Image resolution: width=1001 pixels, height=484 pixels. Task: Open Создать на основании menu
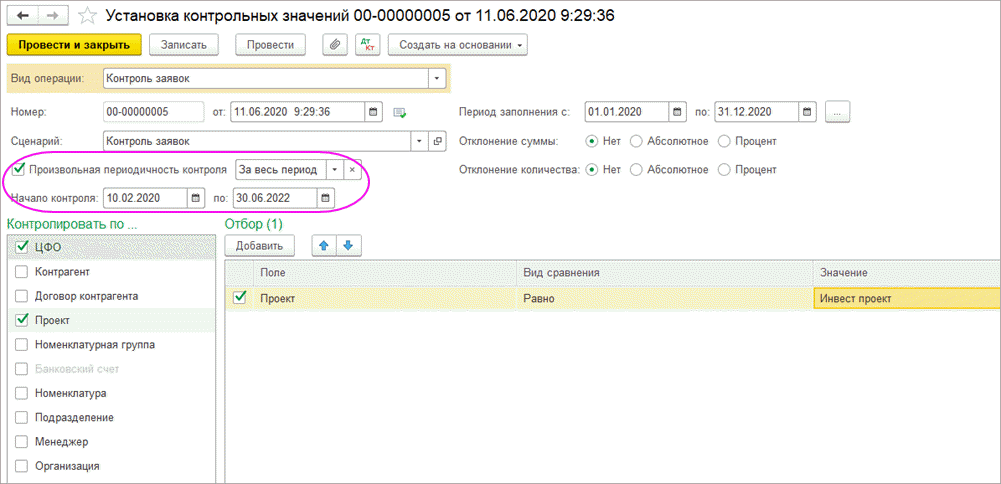457,45
